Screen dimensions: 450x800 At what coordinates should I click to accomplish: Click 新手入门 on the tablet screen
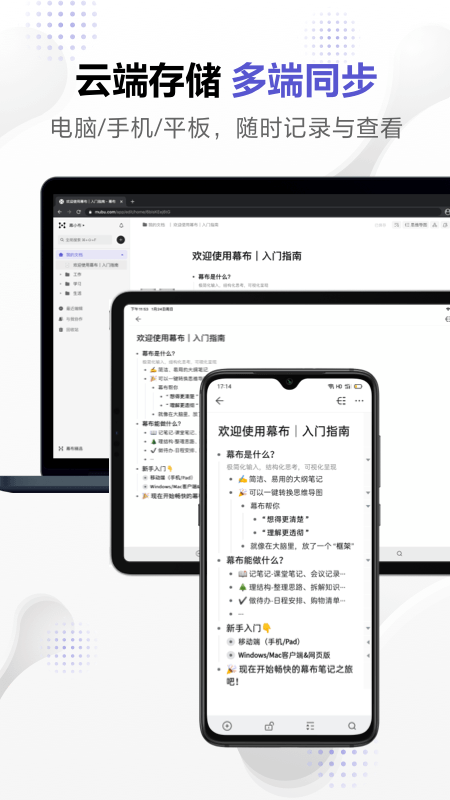(158, 468)
